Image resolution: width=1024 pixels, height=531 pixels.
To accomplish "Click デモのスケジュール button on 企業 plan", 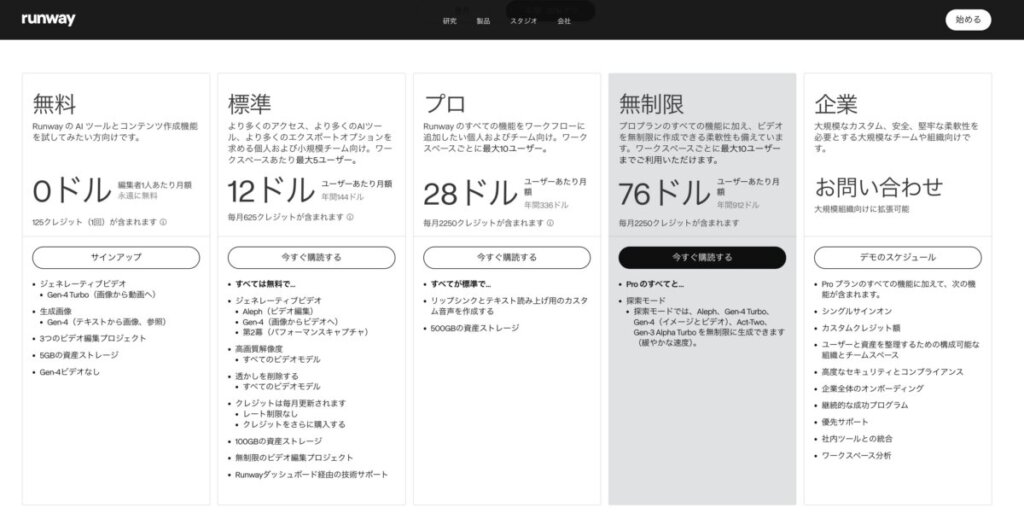I will pos(897,257).
